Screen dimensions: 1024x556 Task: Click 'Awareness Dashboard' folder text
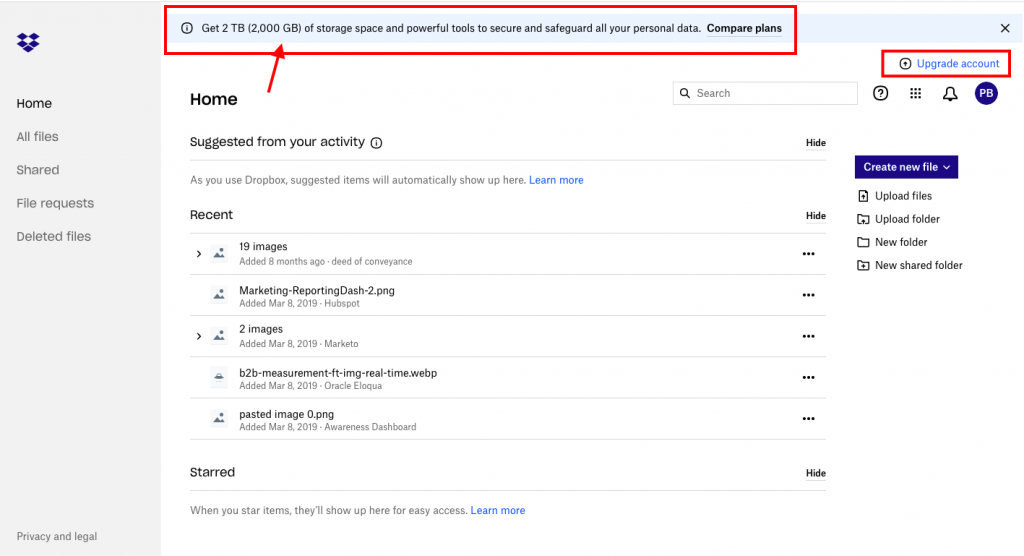[x=370, y=427]
